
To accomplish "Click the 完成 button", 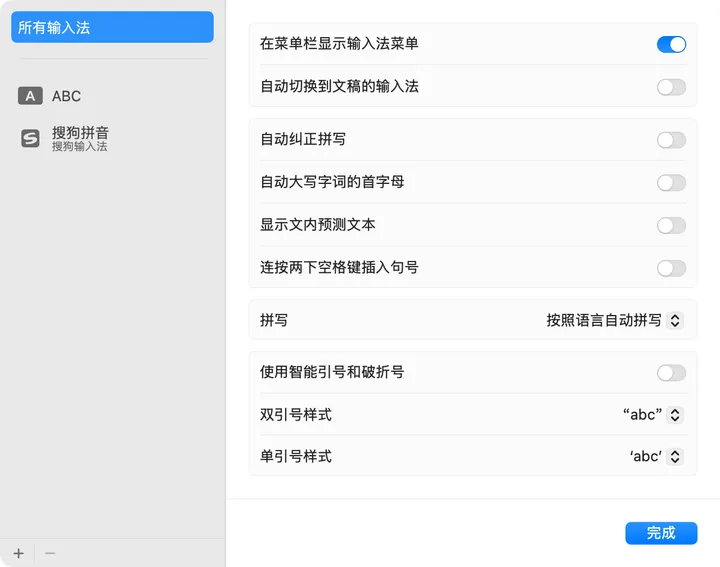I will click(661, 533).
